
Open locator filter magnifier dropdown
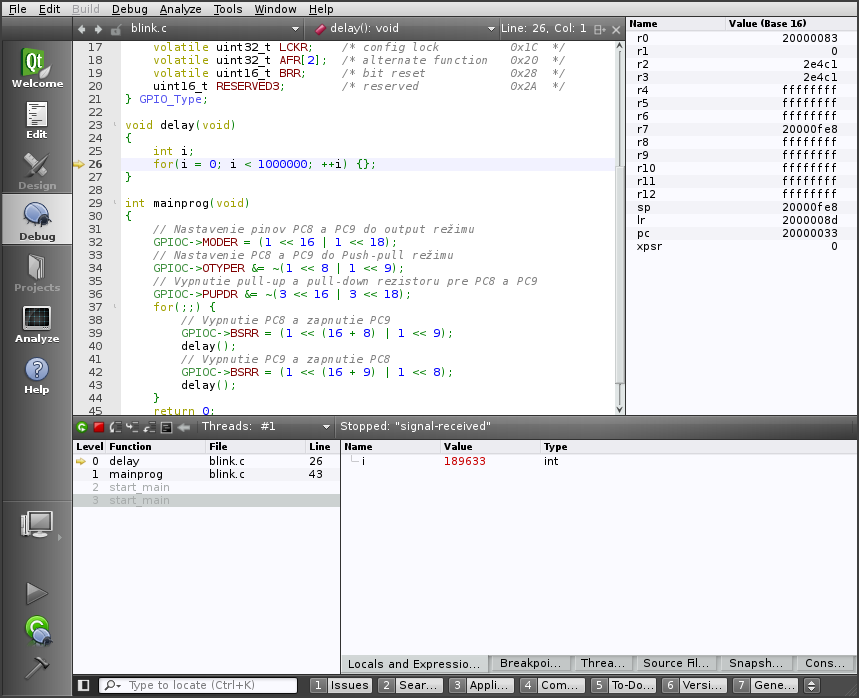[x=113, y=685]
